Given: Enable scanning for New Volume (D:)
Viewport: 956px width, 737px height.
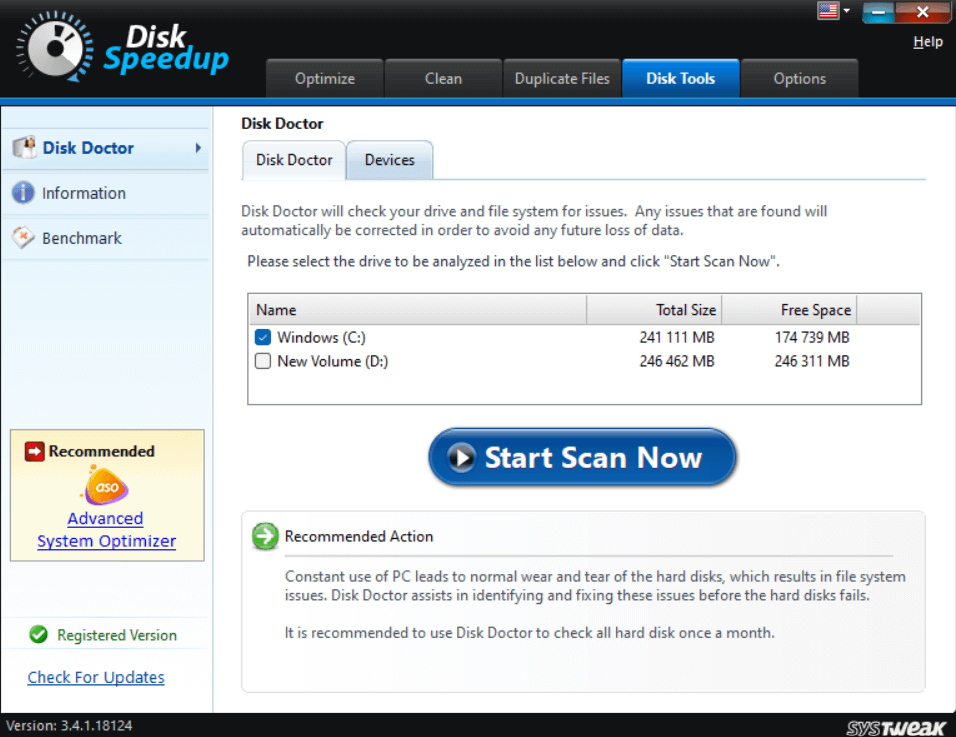Looking at the screenshot, I should [x=262, y=361].
